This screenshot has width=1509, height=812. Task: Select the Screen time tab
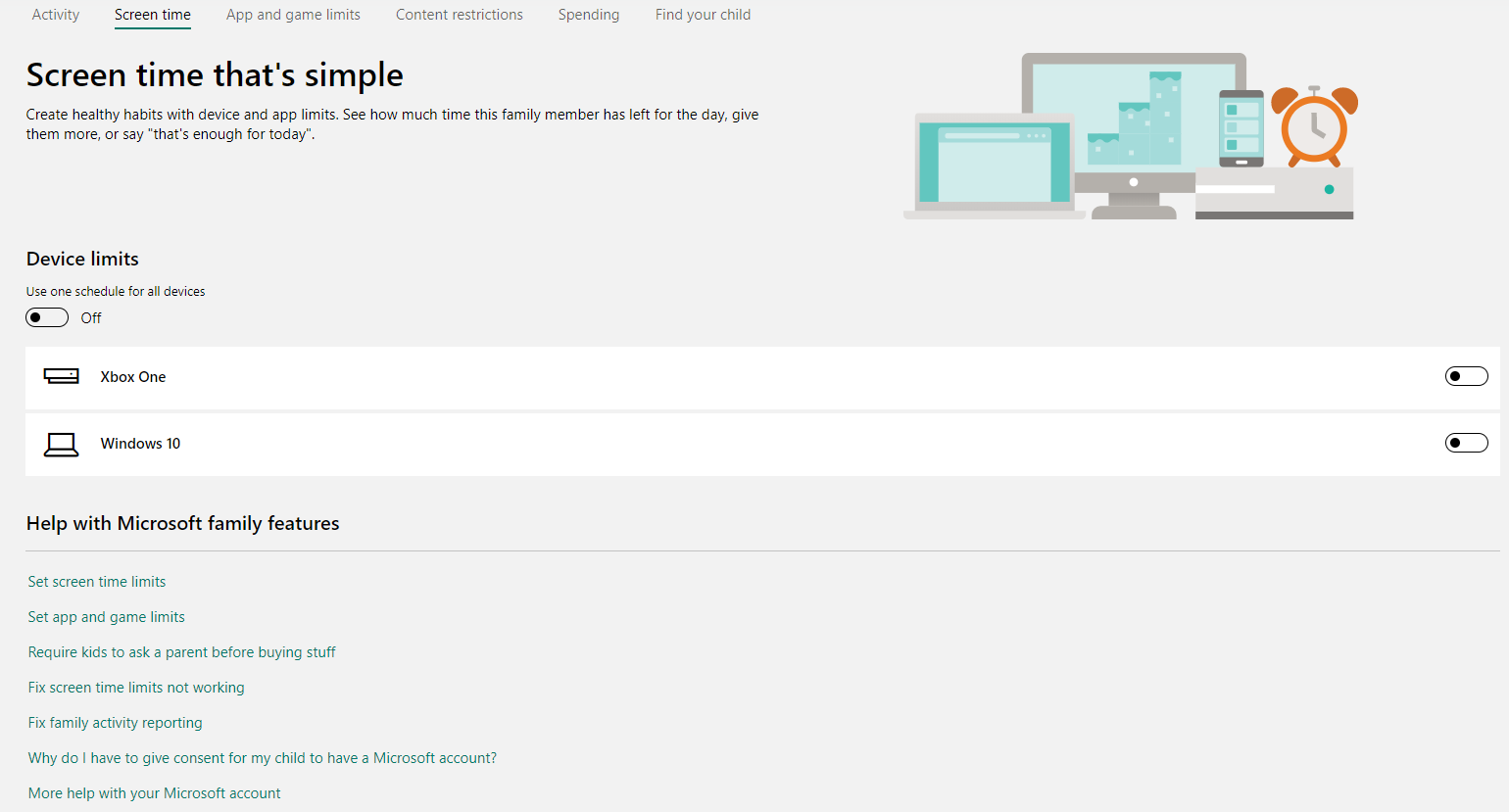click(x=153, y=15)
